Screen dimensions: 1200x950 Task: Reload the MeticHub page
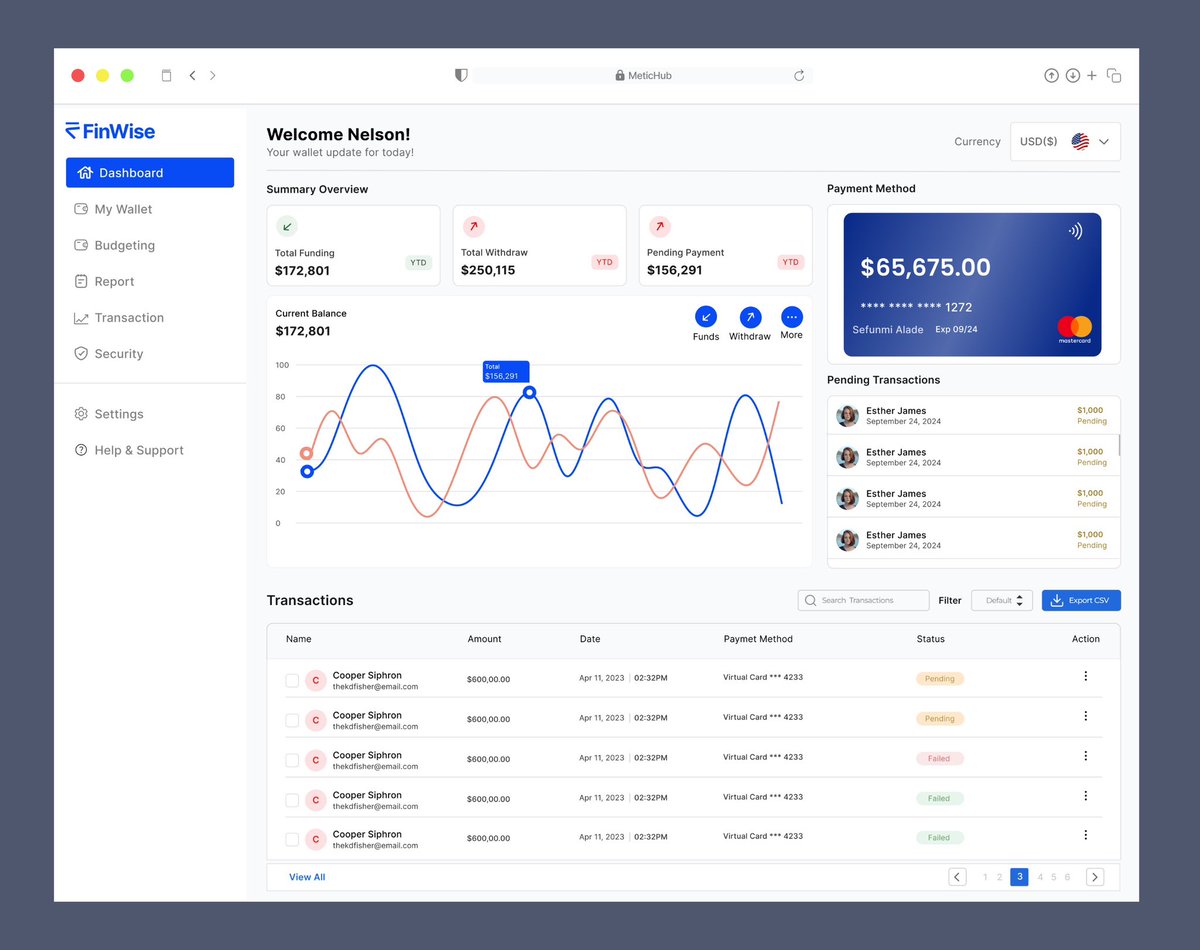pyautogui.click(x=799, y=75)
